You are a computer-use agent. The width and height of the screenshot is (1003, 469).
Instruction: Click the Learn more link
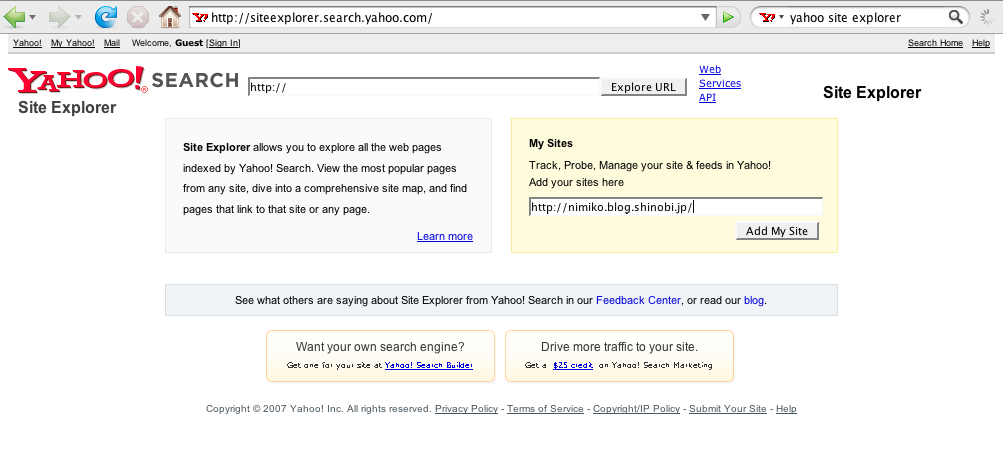point(445,236)
